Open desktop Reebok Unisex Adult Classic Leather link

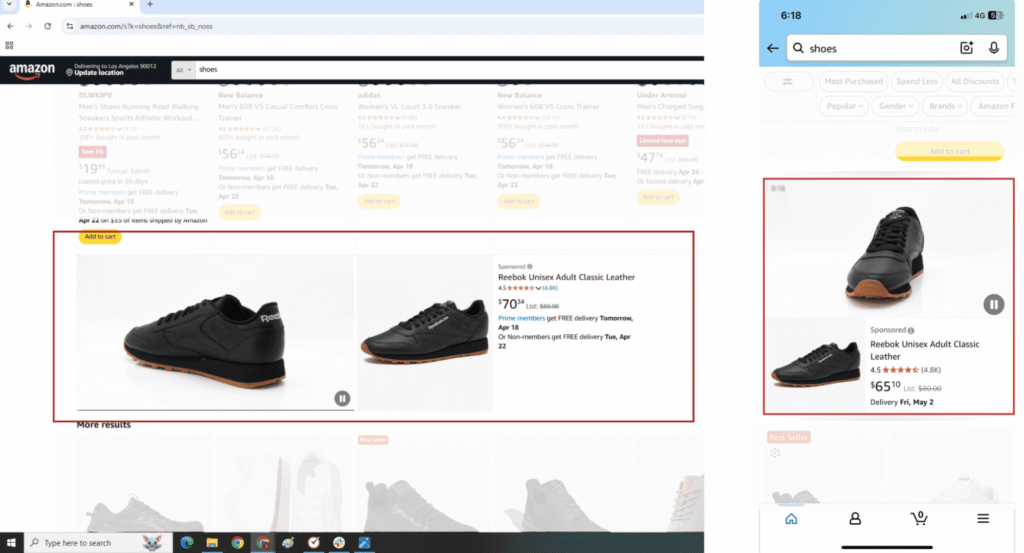click(566, 277)
